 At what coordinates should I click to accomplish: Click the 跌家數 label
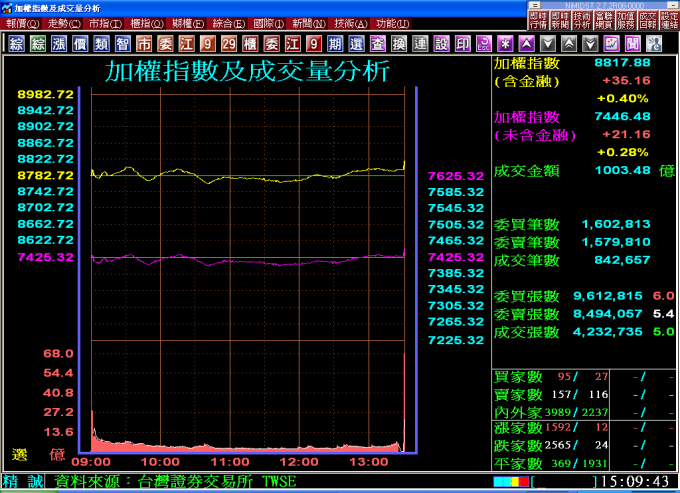click(x=518, y=445)
